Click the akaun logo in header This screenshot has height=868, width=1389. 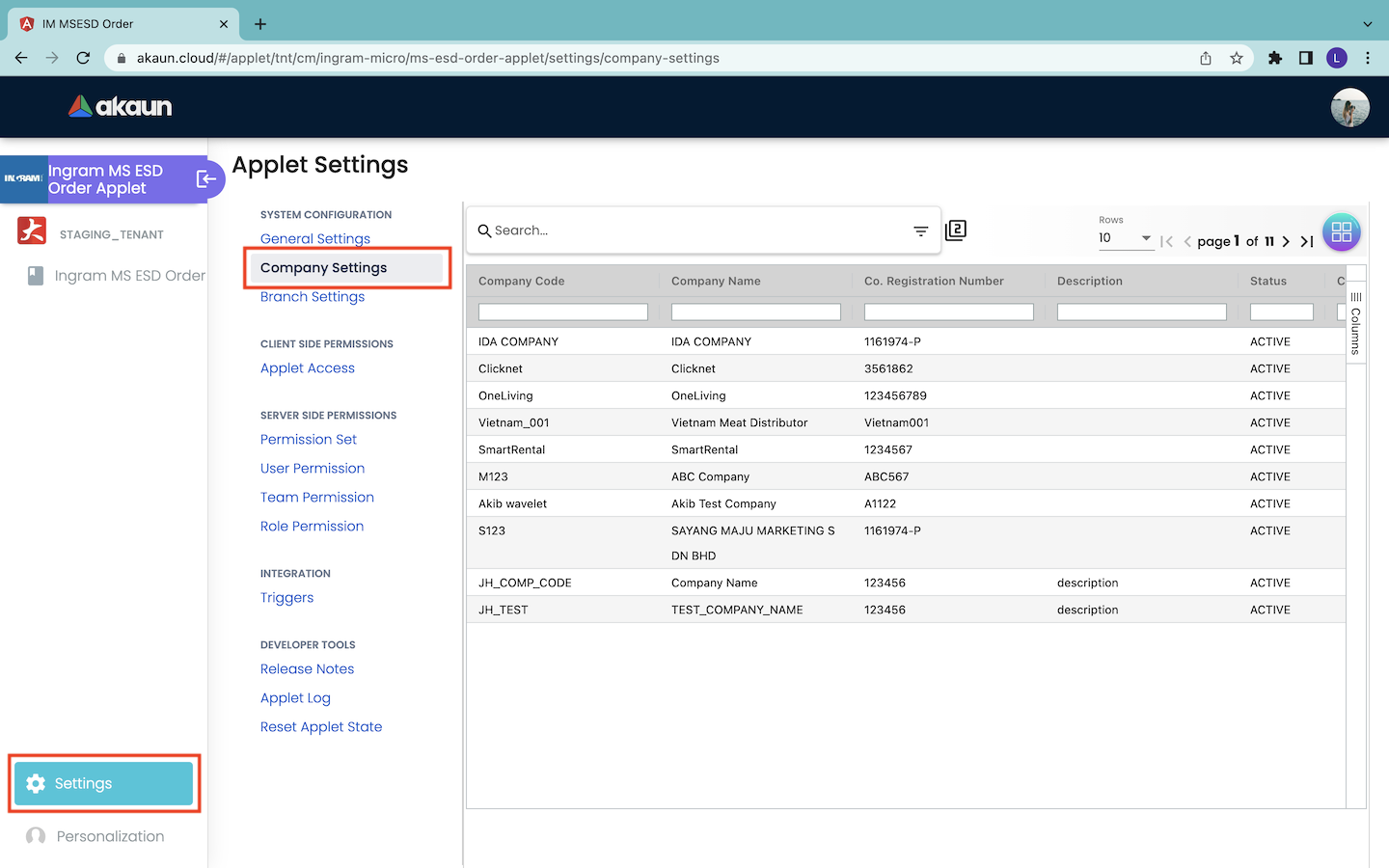tap(121, 107)
